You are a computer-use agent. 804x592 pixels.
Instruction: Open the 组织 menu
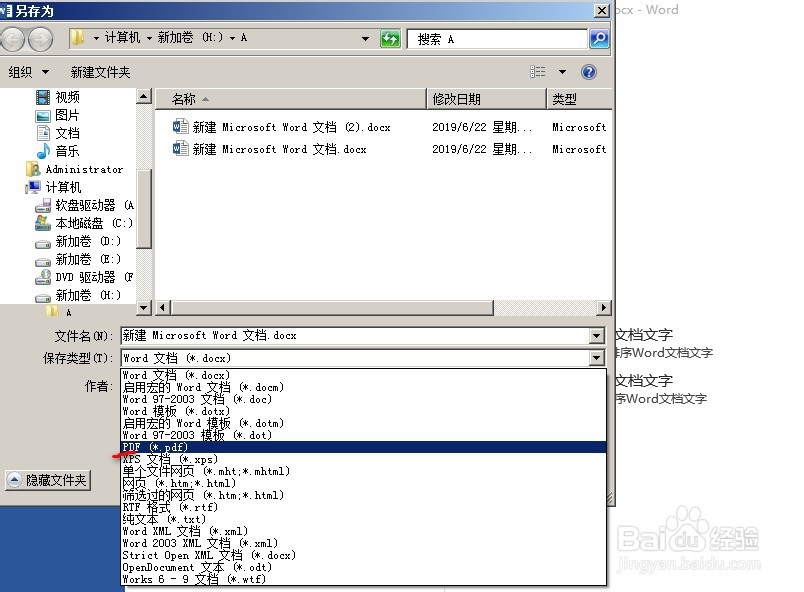[x=29, y=72]
